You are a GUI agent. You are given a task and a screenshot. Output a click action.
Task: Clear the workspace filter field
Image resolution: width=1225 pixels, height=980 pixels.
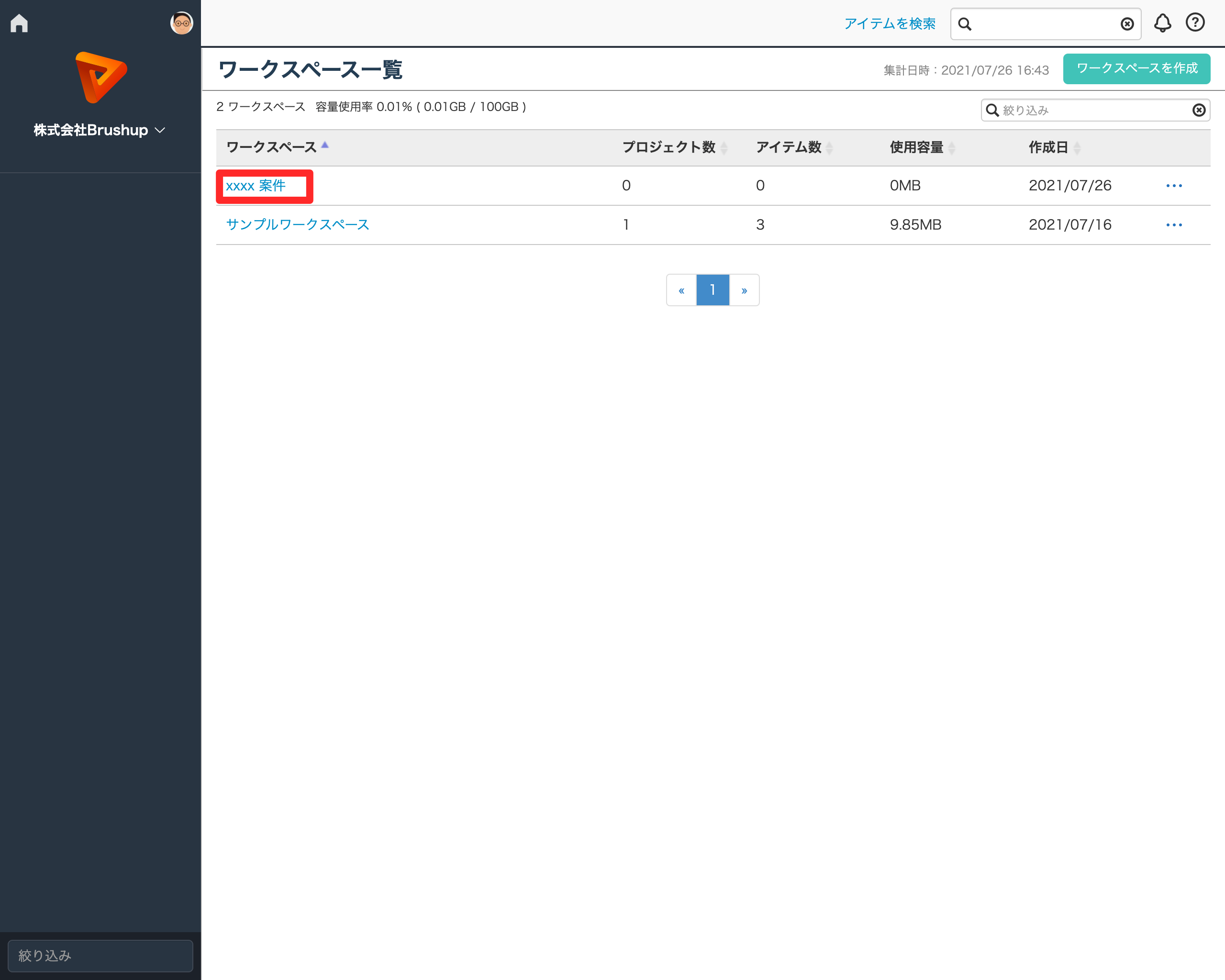[1198, 110]
